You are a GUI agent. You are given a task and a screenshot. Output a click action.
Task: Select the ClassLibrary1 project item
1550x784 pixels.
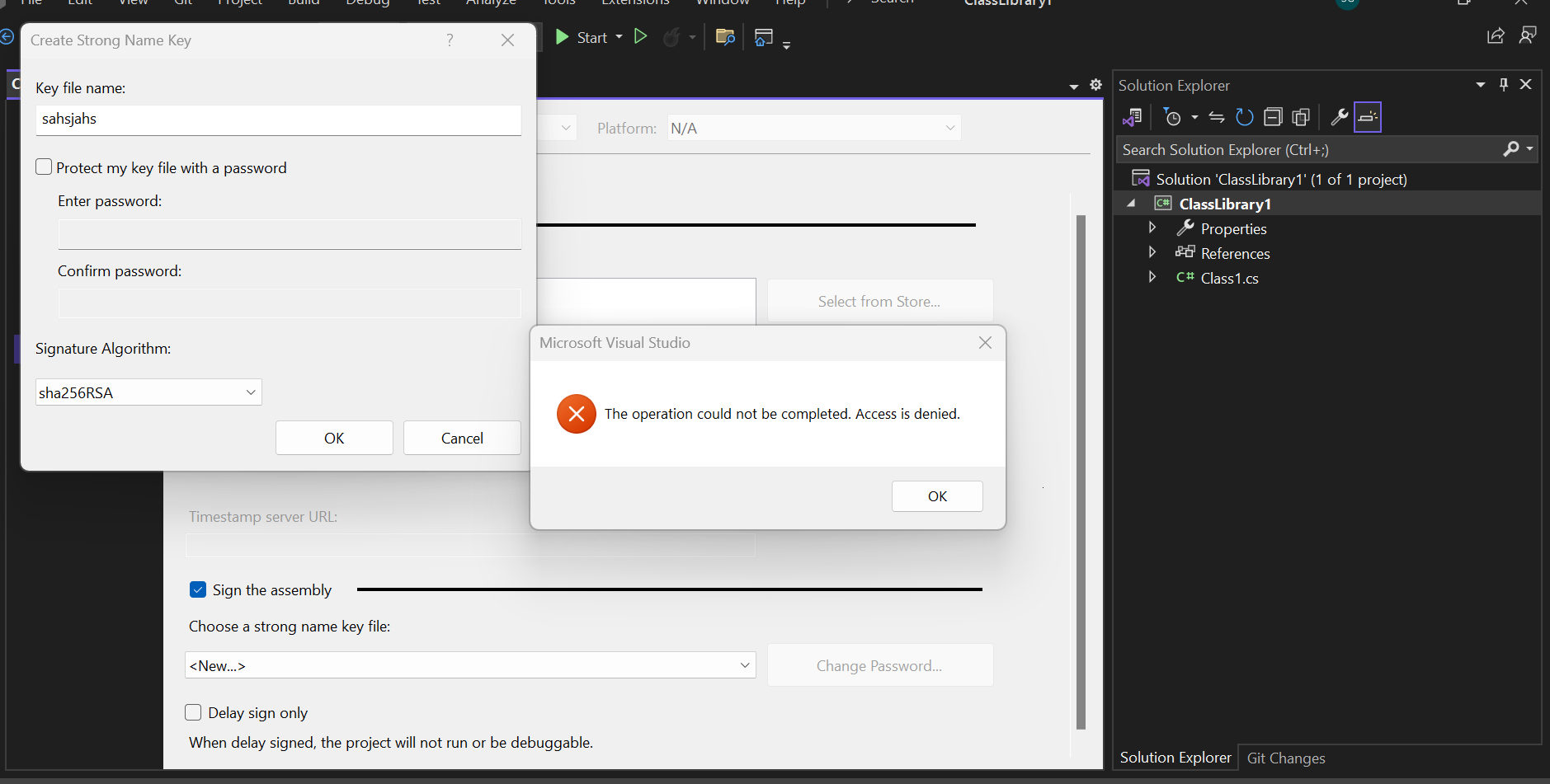pyautogui.click(x=1224, y=204)
